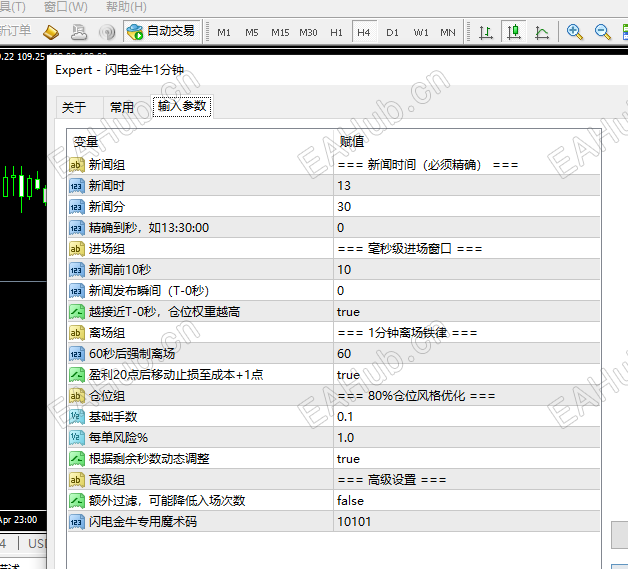This screenshot has width=628, height=569.
Task: Select the H4 timeframe
Action: coord(364,32)
